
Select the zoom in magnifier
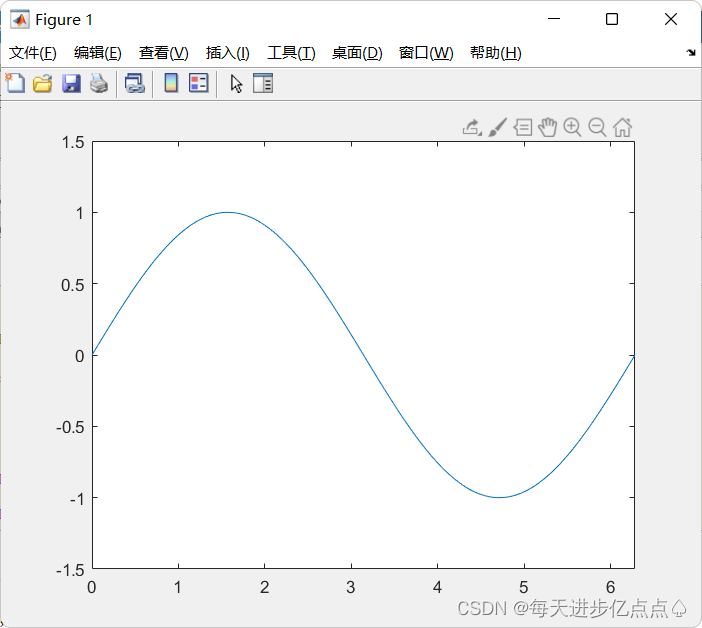click(x=572, y=128)
